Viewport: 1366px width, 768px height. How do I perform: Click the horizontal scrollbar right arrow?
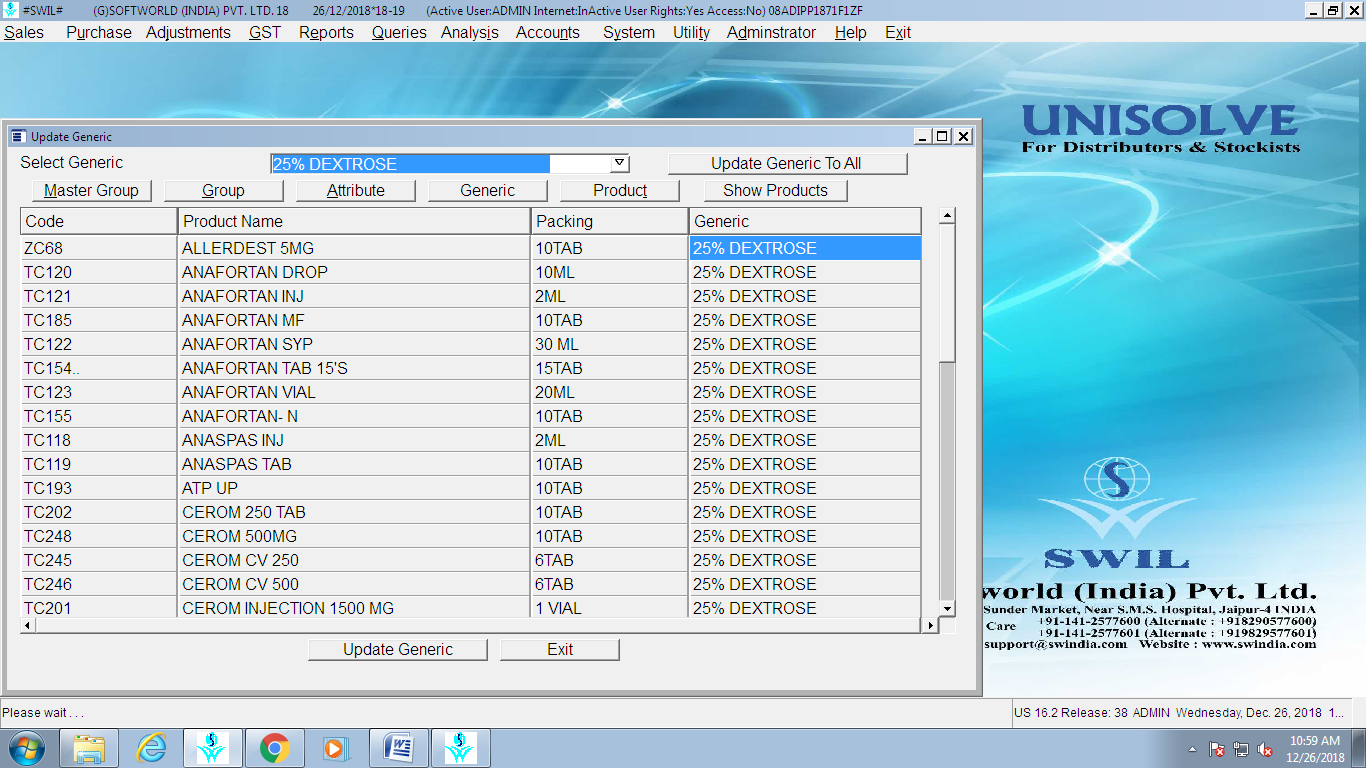tap(929, 625)
